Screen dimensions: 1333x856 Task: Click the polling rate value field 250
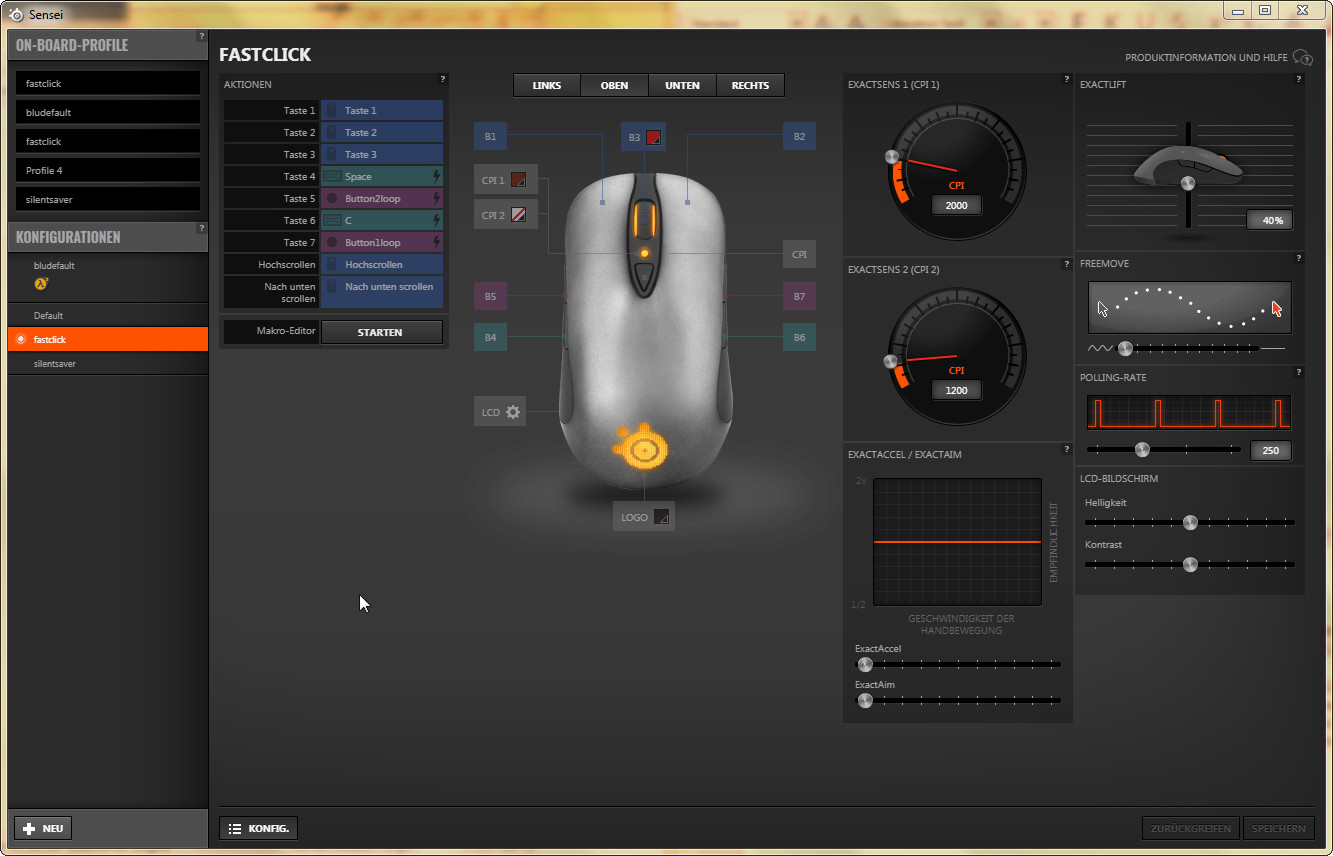click(1271, 450)
